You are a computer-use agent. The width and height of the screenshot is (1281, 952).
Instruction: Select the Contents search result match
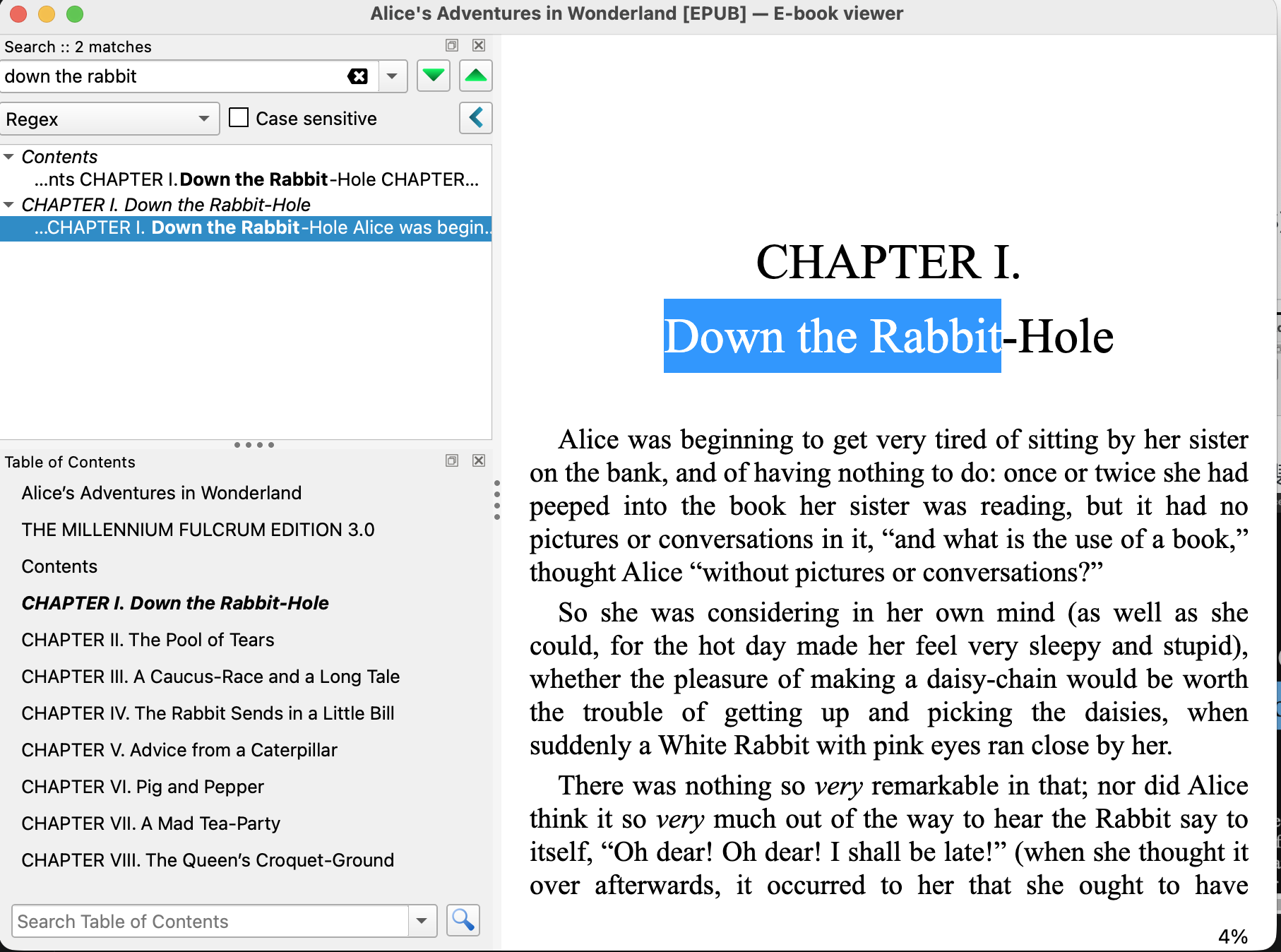(x=256, y=180)
